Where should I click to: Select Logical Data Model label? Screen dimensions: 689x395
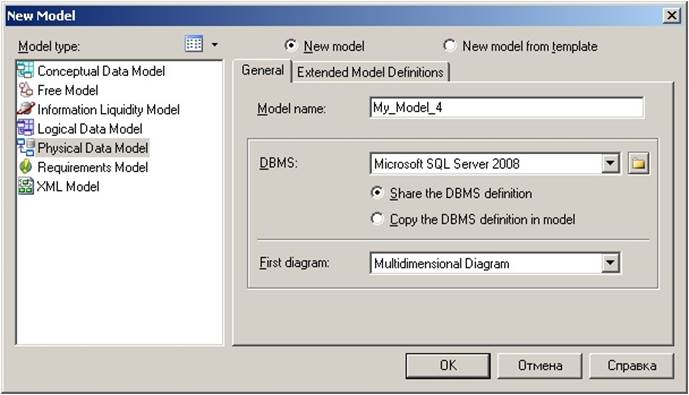pos(90,129)
